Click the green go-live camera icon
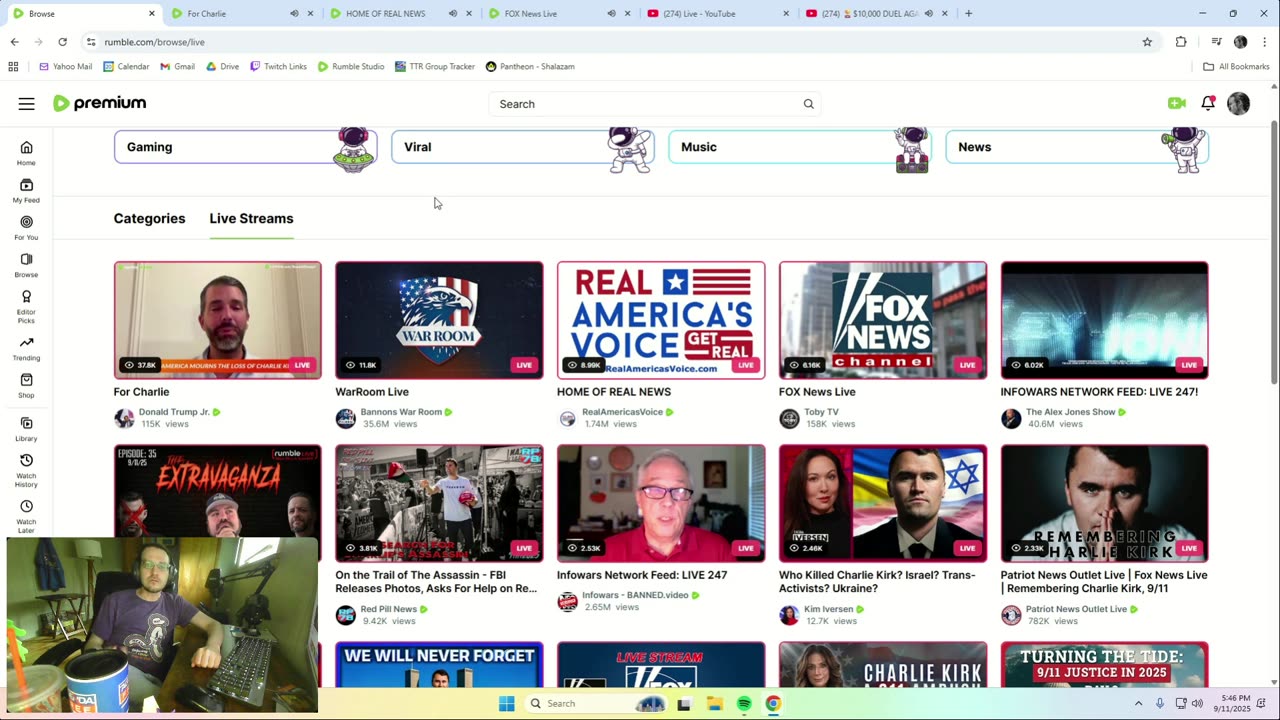This screenshot has height=720, width=1280. click(1176, 103)
